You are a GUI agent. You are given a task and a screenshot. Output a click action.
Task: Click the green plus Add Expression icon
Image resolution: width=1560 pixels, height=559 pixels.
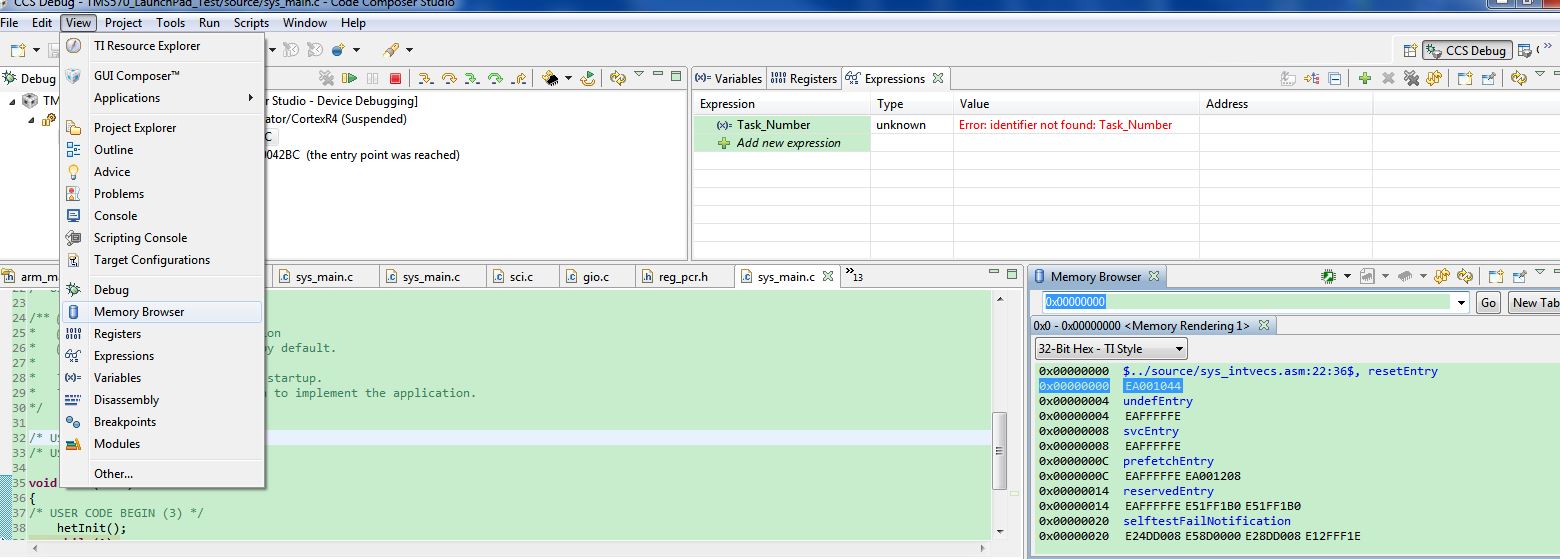1365,78
